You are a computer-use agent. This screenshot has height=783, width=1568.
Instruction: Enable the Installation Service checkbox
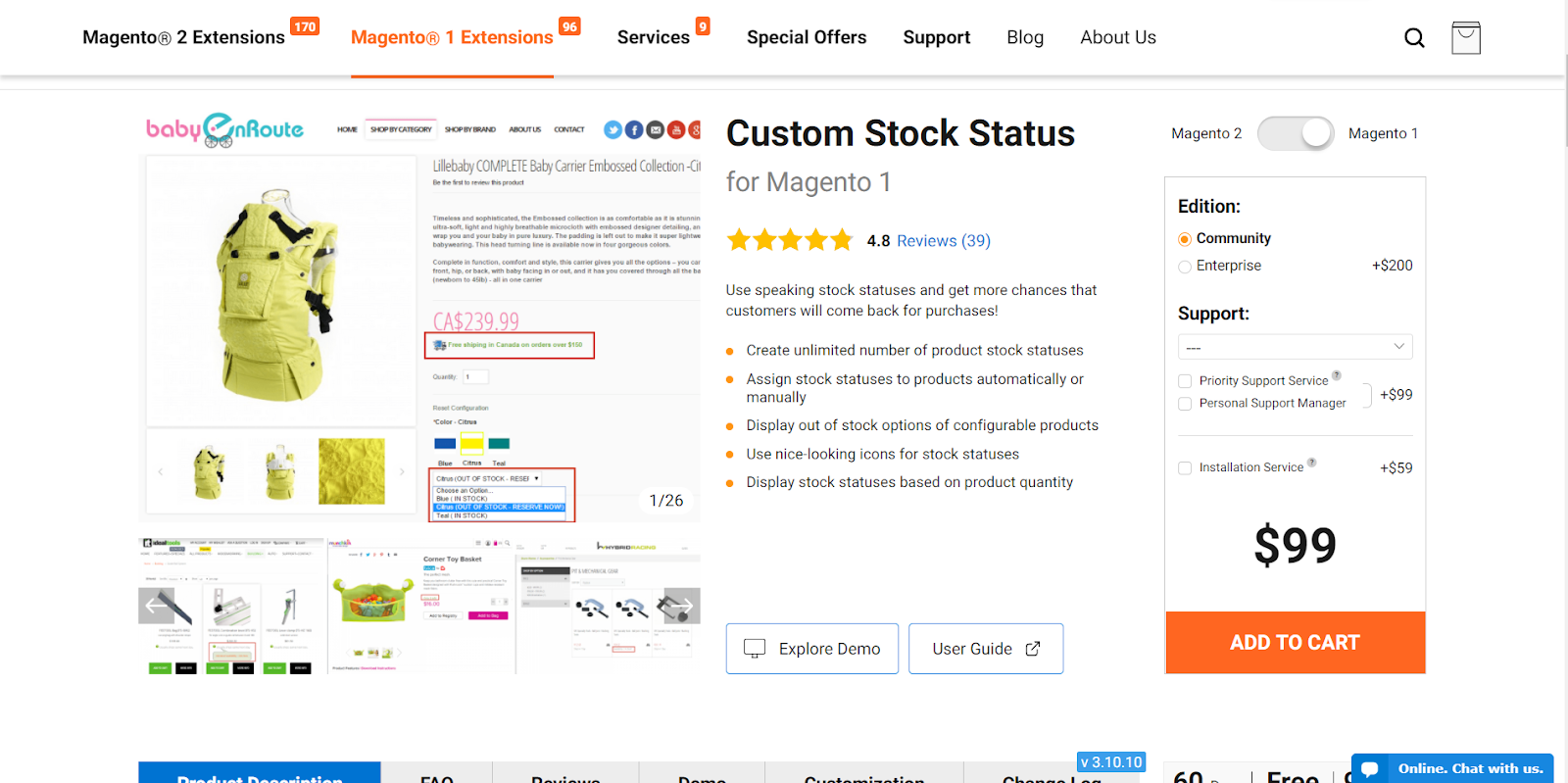[1185, 468]
